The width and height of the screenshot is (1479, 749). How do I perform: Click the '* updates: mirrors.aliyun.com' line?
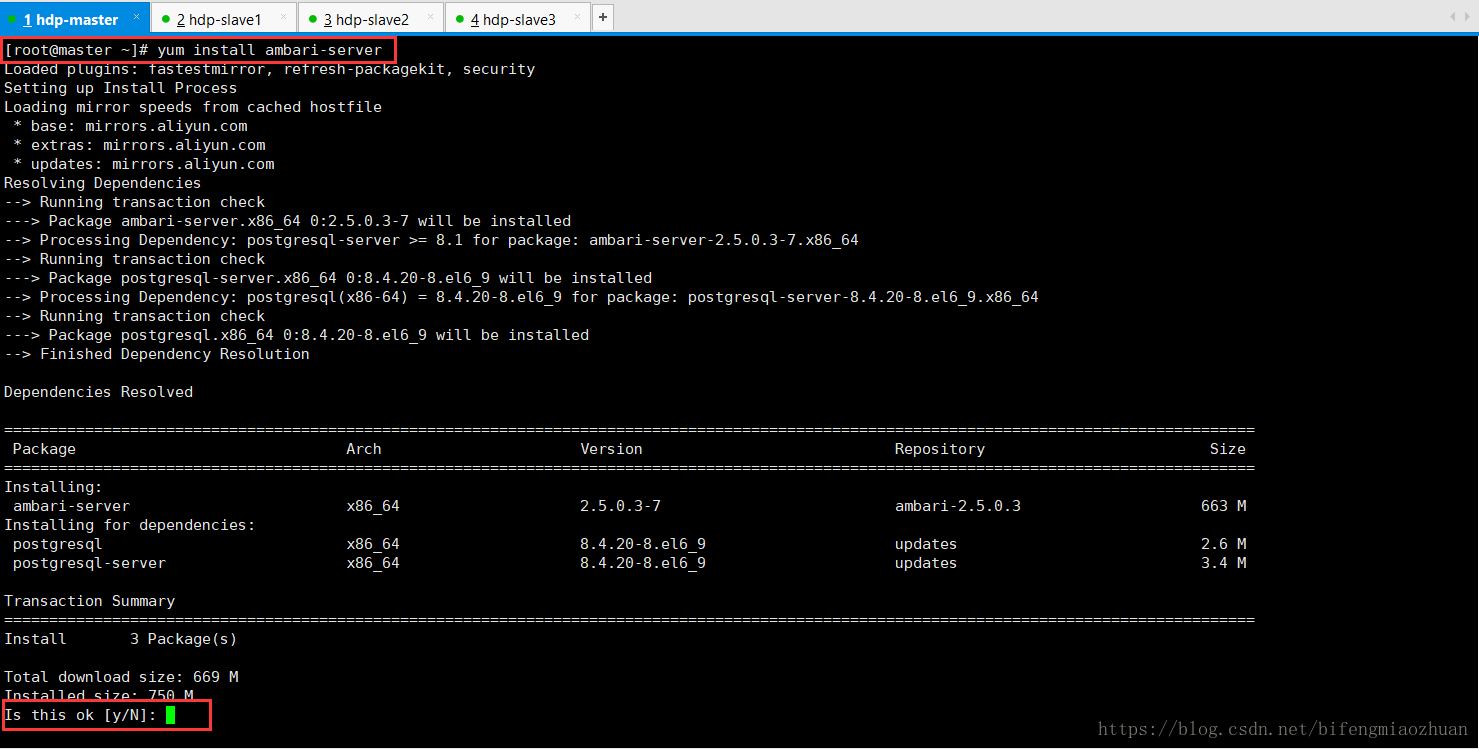(x=144, y=164)
